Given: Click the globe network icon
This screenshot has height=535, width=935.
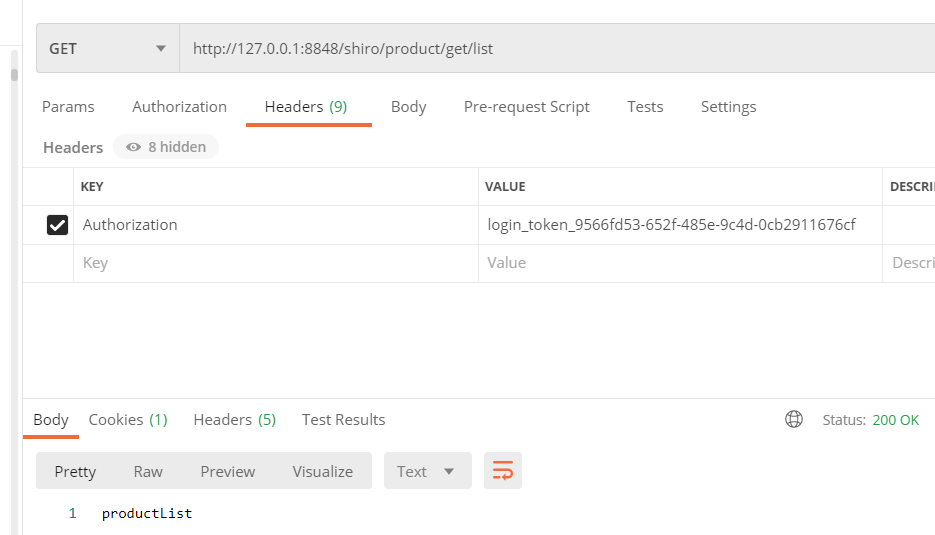Looking at the screenshot, I should click(794, 419).
